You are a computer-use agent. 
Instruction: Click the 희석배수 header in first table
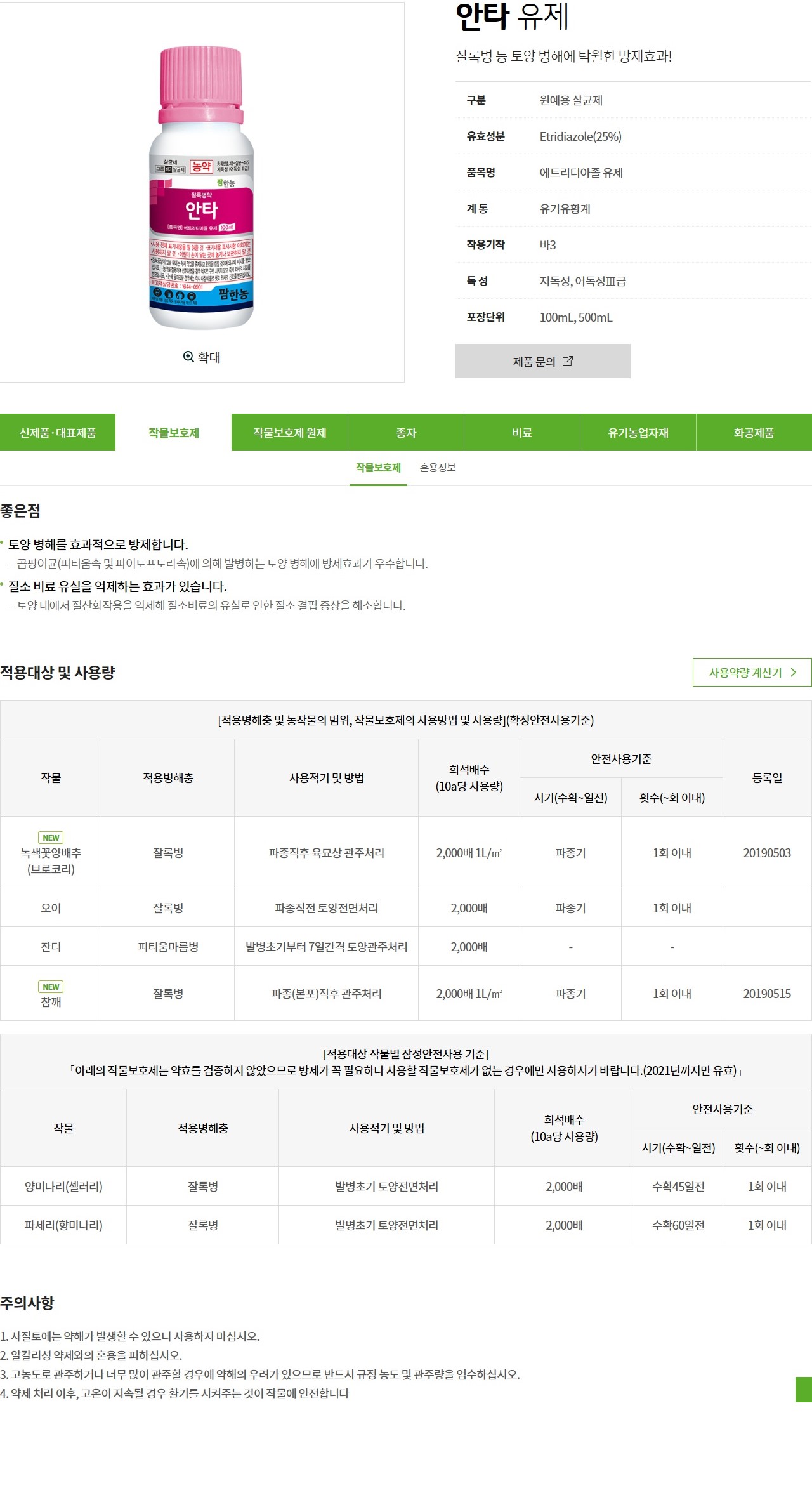pyautogui.click(x=469, y=778)
